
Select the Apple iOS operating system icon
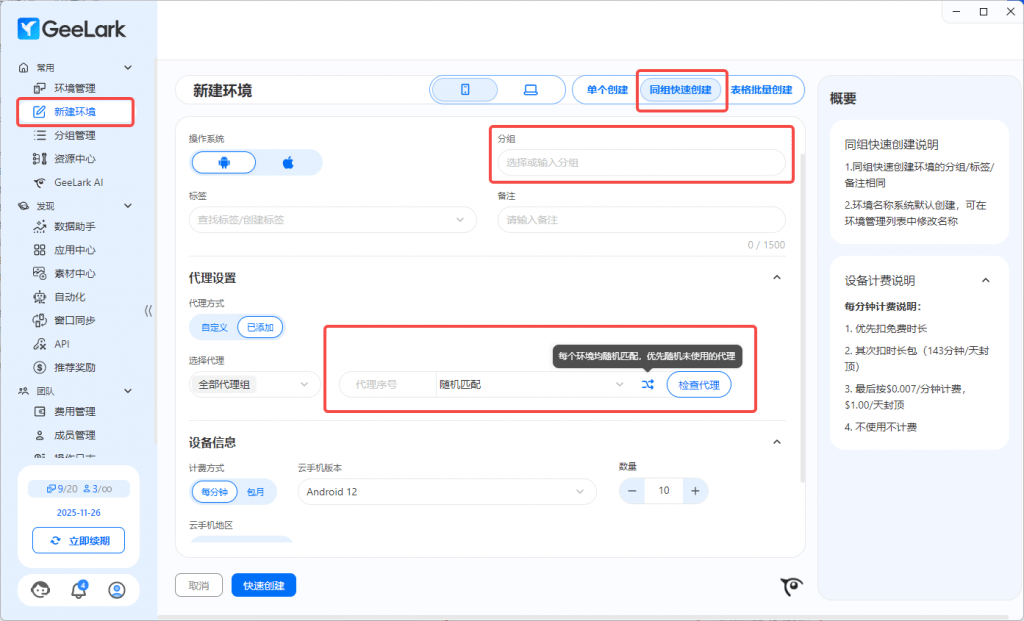pyautogui.click(x=288, y=162)
